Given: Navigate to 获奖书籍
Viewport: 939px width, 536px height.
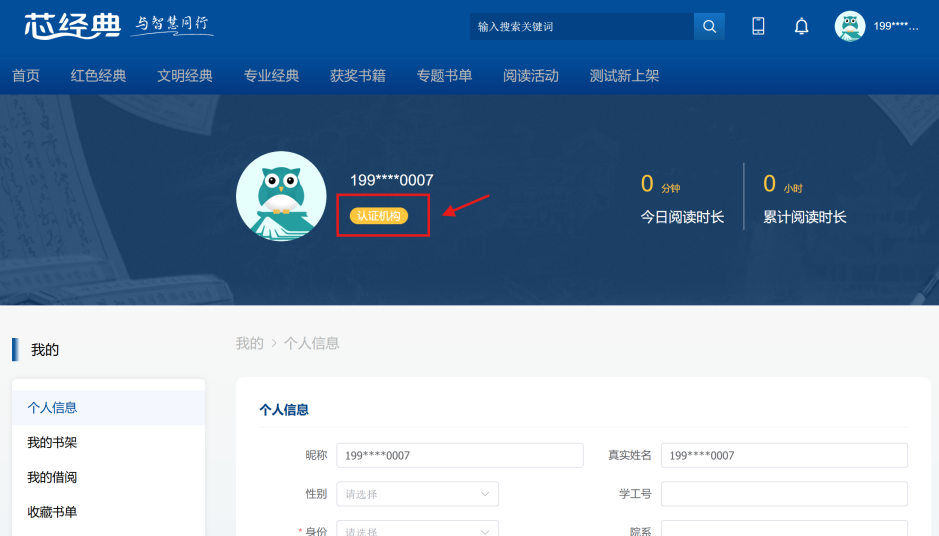Looking at the screenshot, I should (x=358, y=76).
